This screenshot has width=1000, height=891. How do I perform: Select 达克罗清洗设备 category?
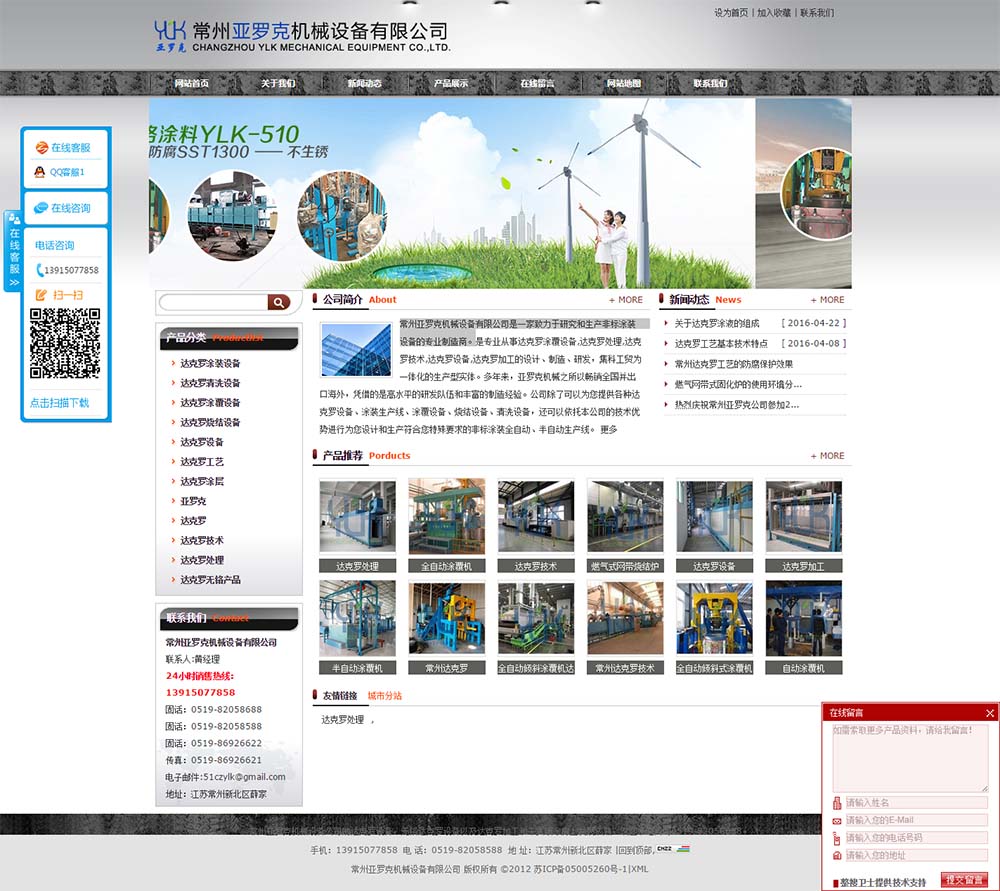[x=210, y=383]
